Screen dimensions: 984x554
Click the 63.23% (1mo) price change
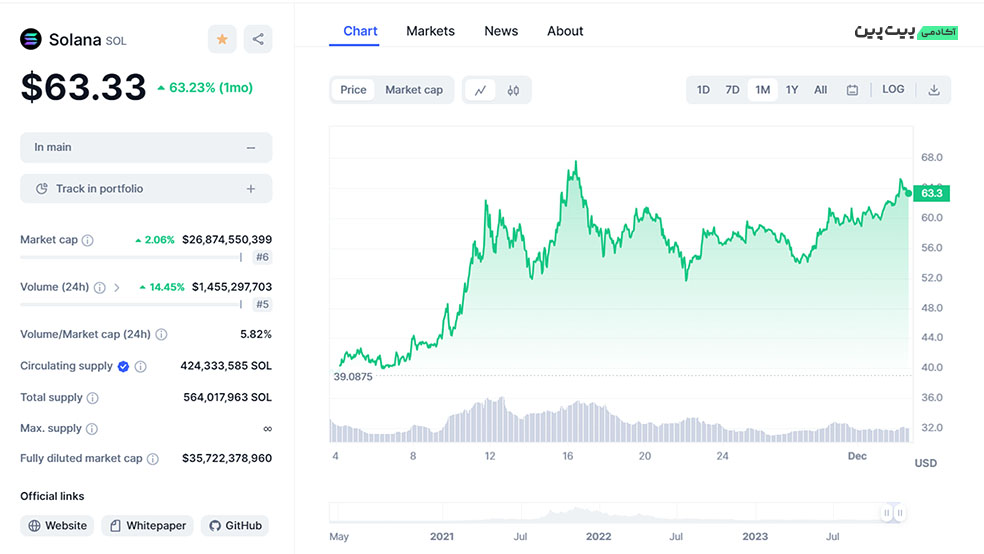point(205,88)
